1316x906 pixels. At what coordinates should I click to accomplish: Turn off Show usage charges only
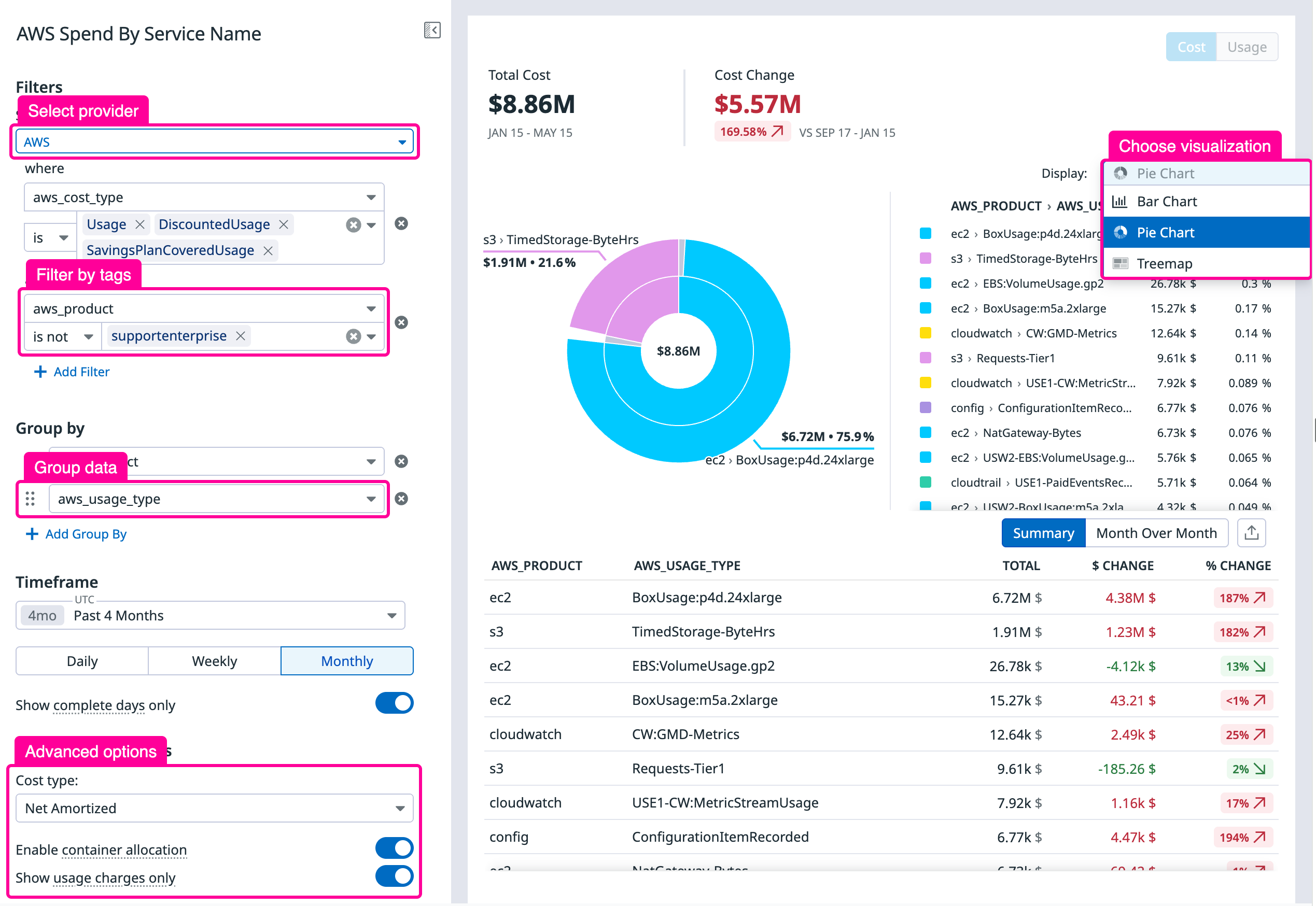click(394, 876)
